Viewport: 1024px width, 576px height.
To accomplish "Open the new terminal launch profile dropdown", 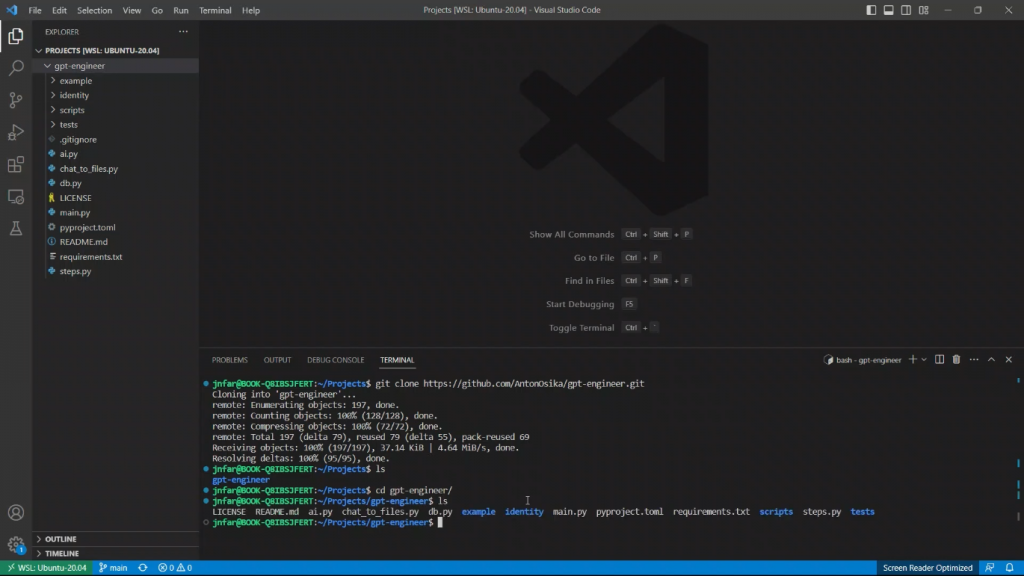I will click(924, 360).
